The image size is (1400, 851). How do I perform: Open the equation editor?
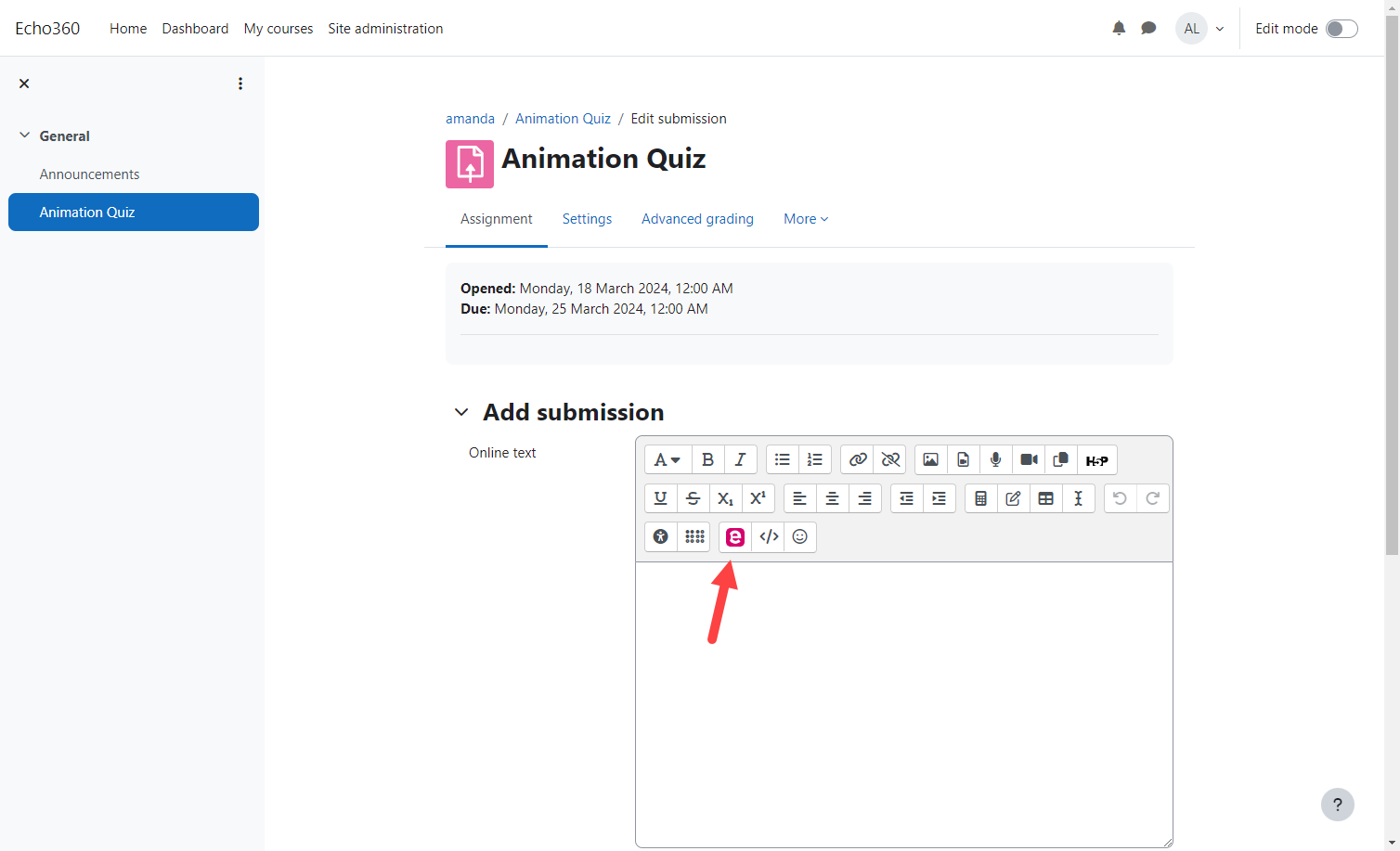980,498
